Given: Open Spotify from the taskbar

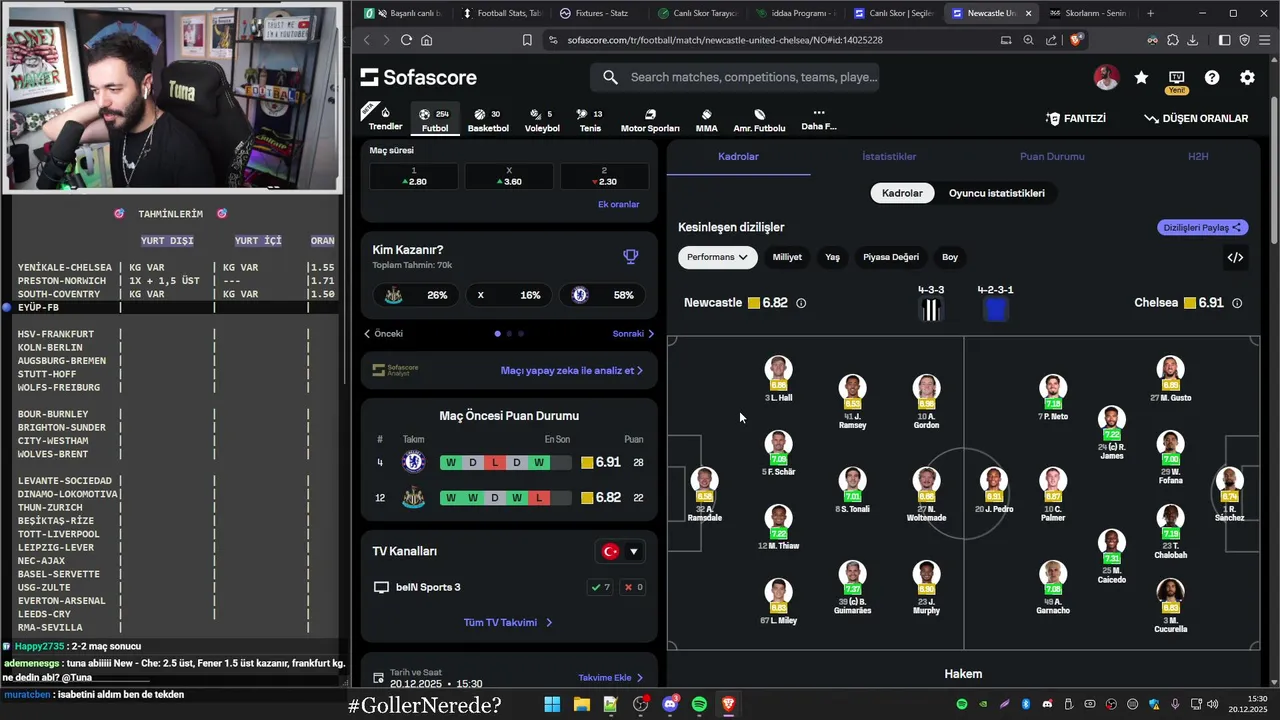Looking at the screenshot, I should click(x=699, y=704).
